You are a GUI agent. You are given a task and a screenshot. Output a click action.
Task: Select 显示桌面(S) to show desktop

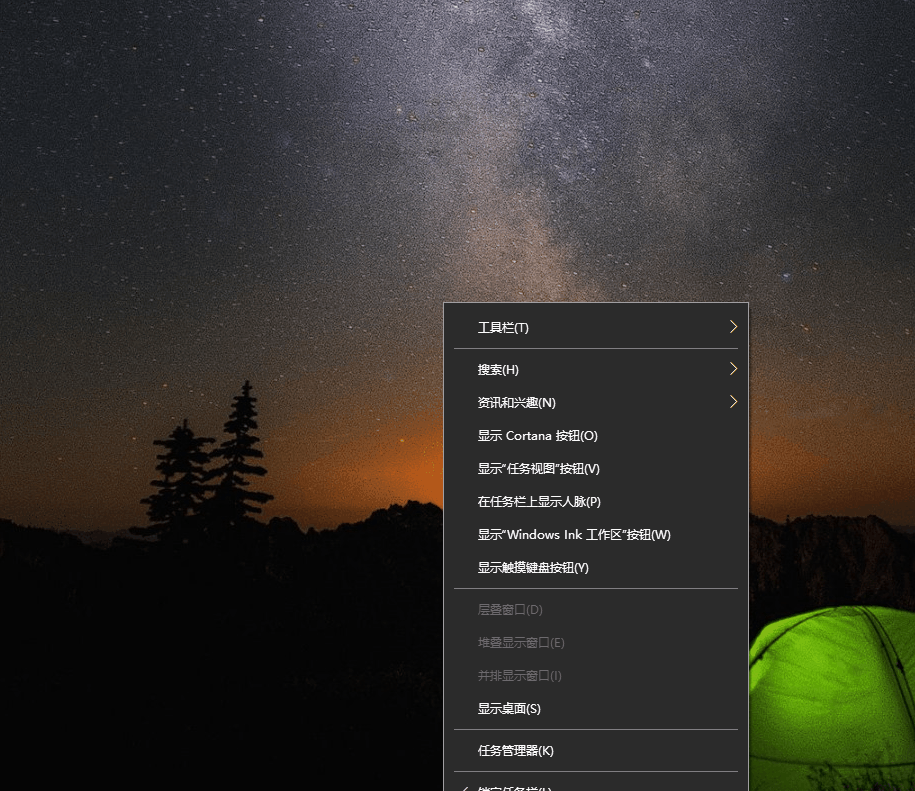click(x=509, y=709)
